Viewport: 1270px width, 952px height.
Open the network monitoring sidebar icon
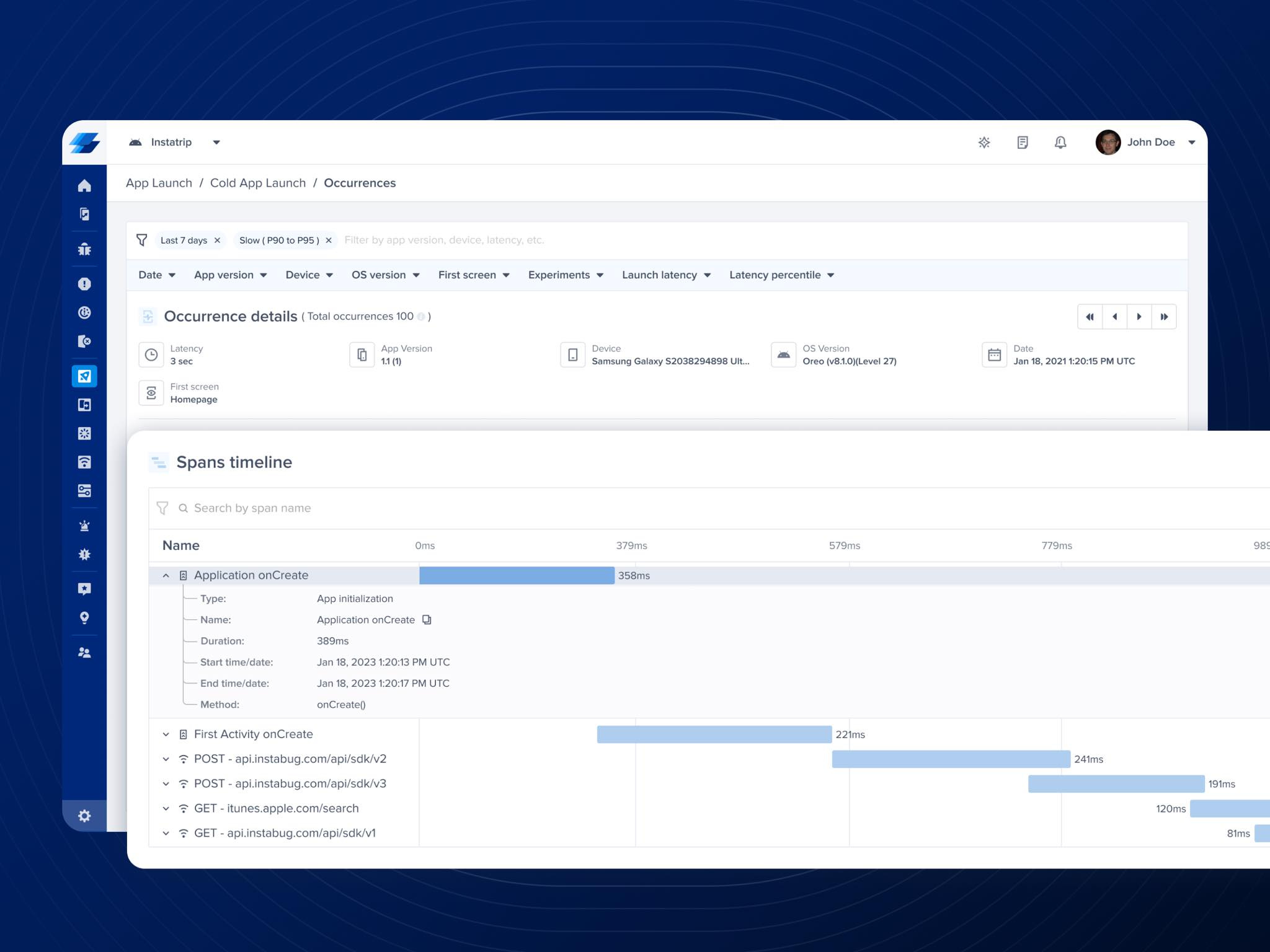tap(85, 462)
